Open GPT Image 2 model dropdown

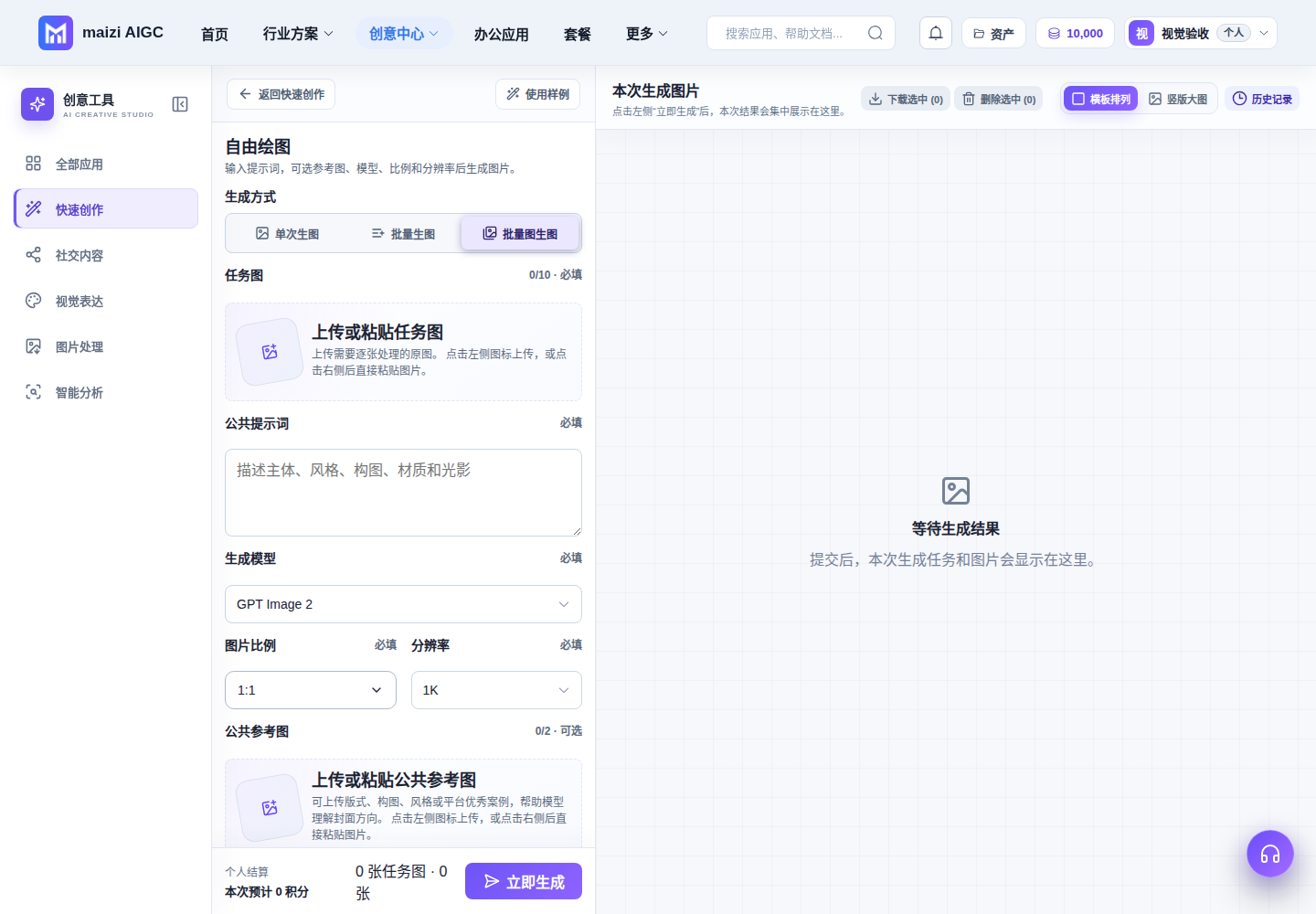403,604
